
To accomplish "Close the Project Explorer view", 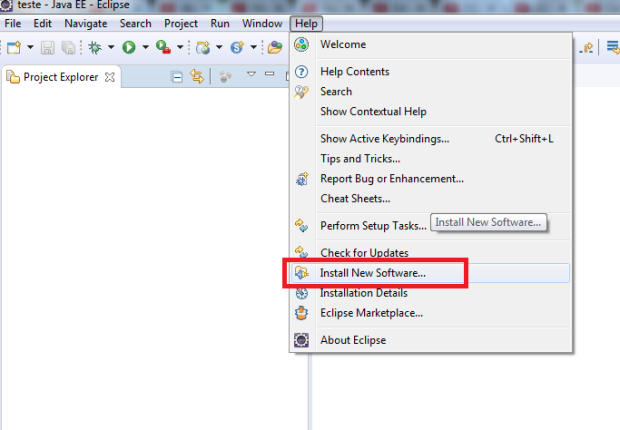I will [x=110, y=77].
